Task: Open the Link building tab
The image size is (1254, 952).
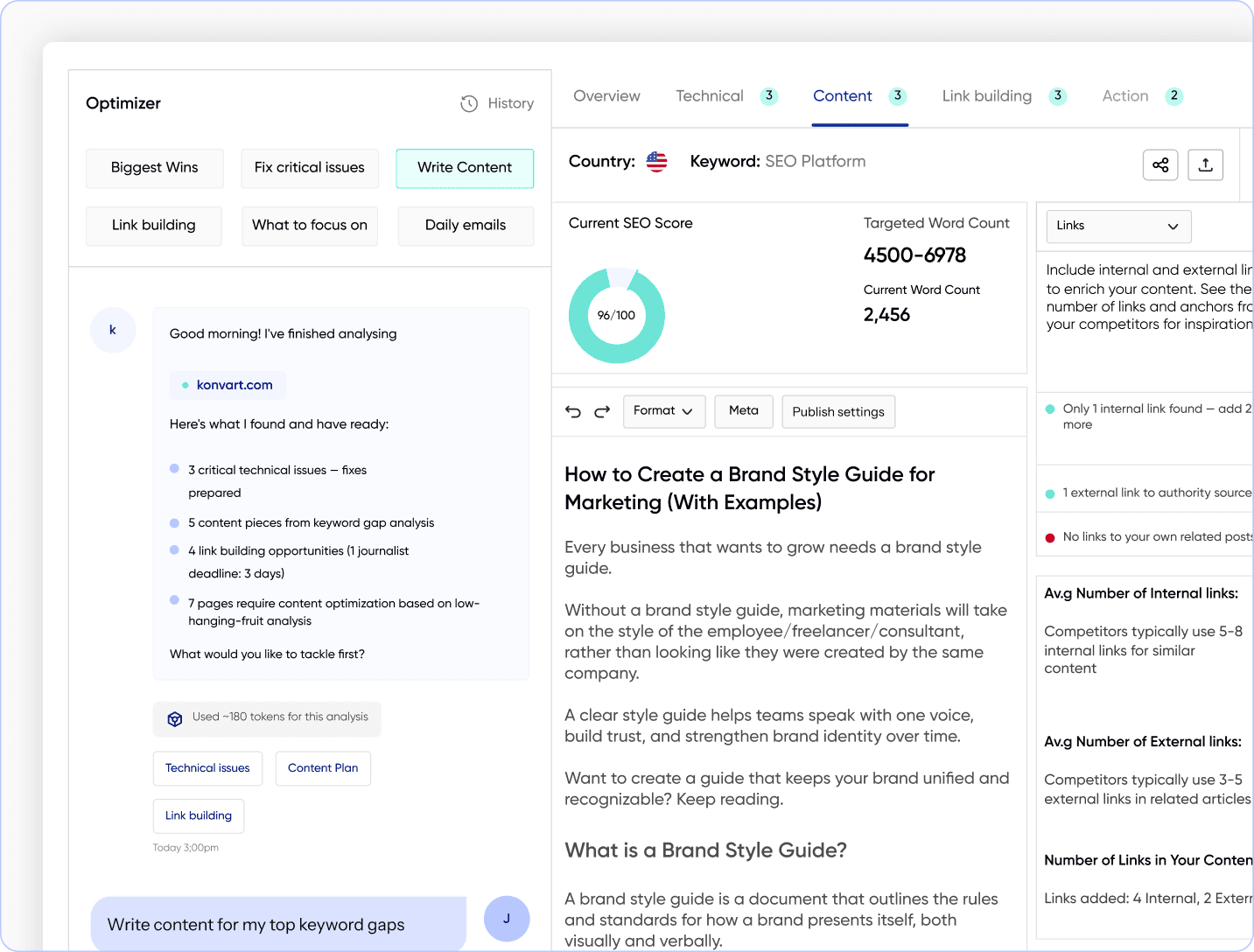Action: [x=987, y=96]
